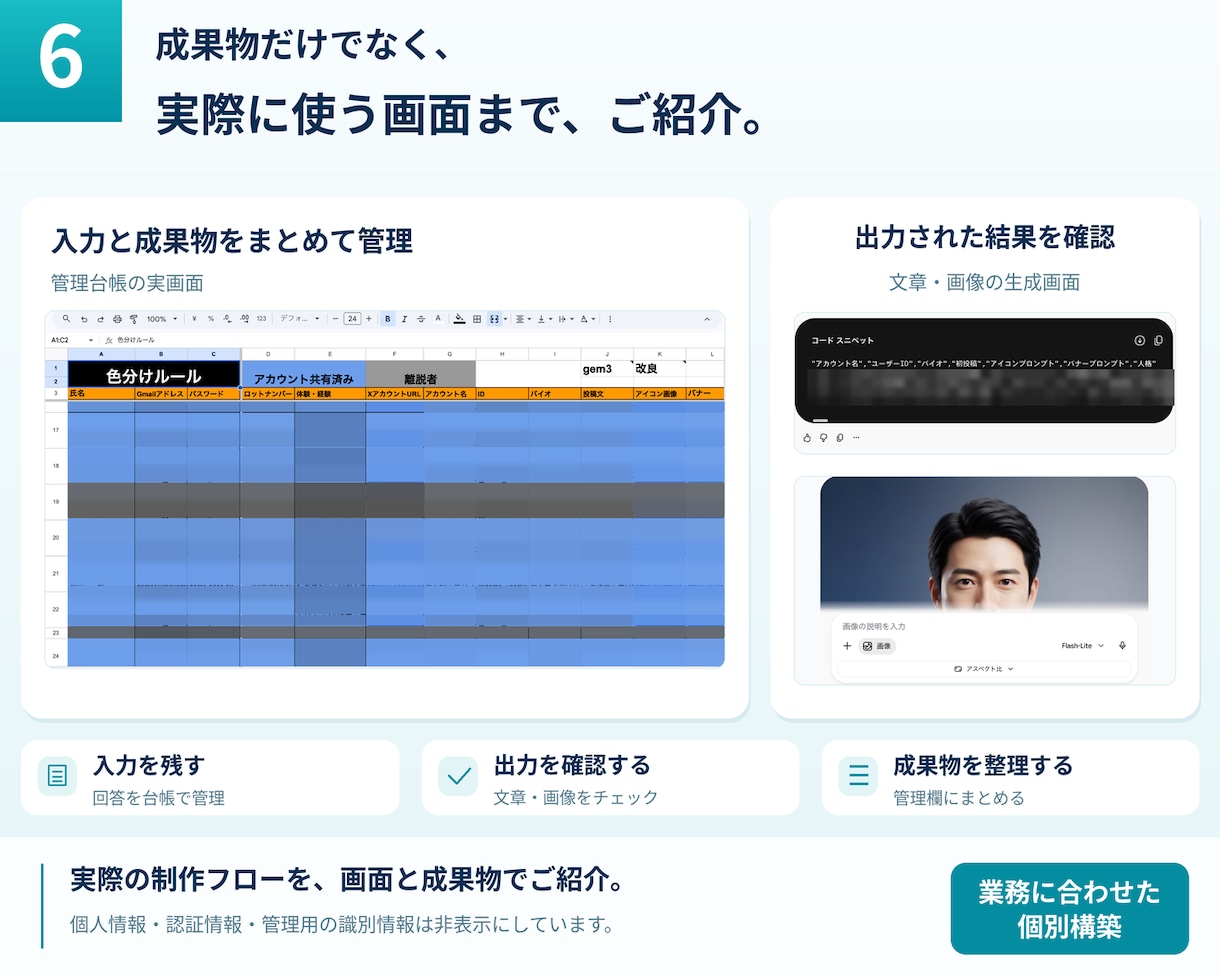This screenshot has width=1220, height=976.
Task: Open the 100% zoom dropdown
Action: click(162, 319)
